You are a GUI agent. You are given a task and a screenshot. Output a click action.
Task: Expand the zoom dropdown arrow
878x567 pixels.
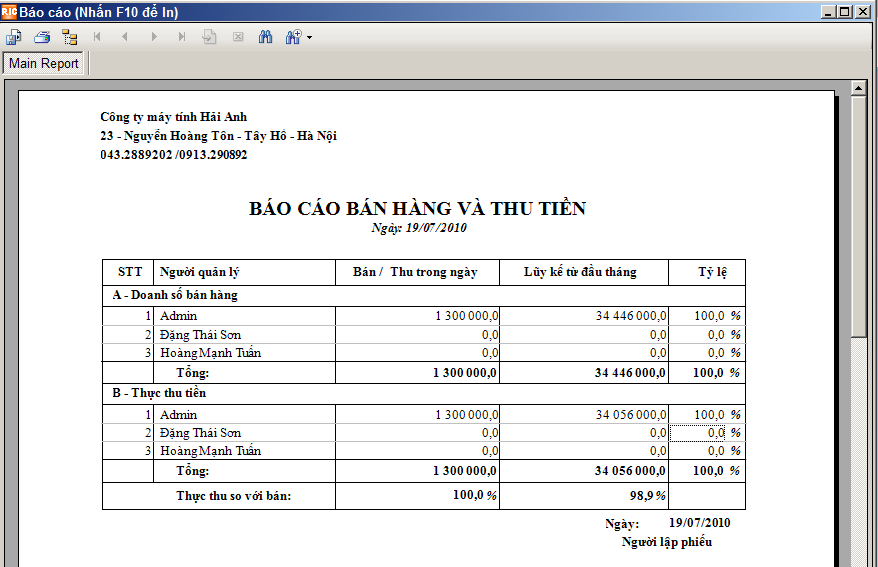coord(310,38)
